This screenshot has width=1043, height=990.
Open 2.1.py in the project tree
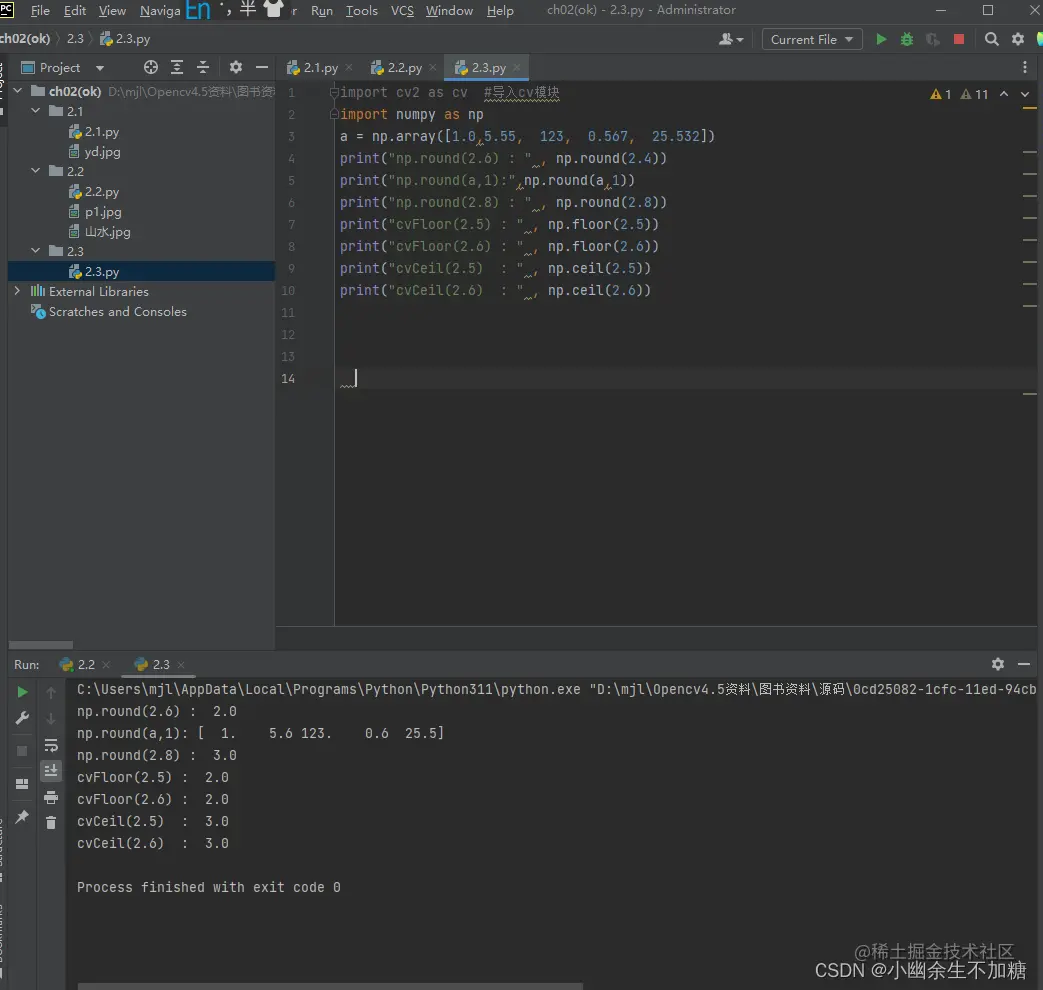[x=102, y=131]
